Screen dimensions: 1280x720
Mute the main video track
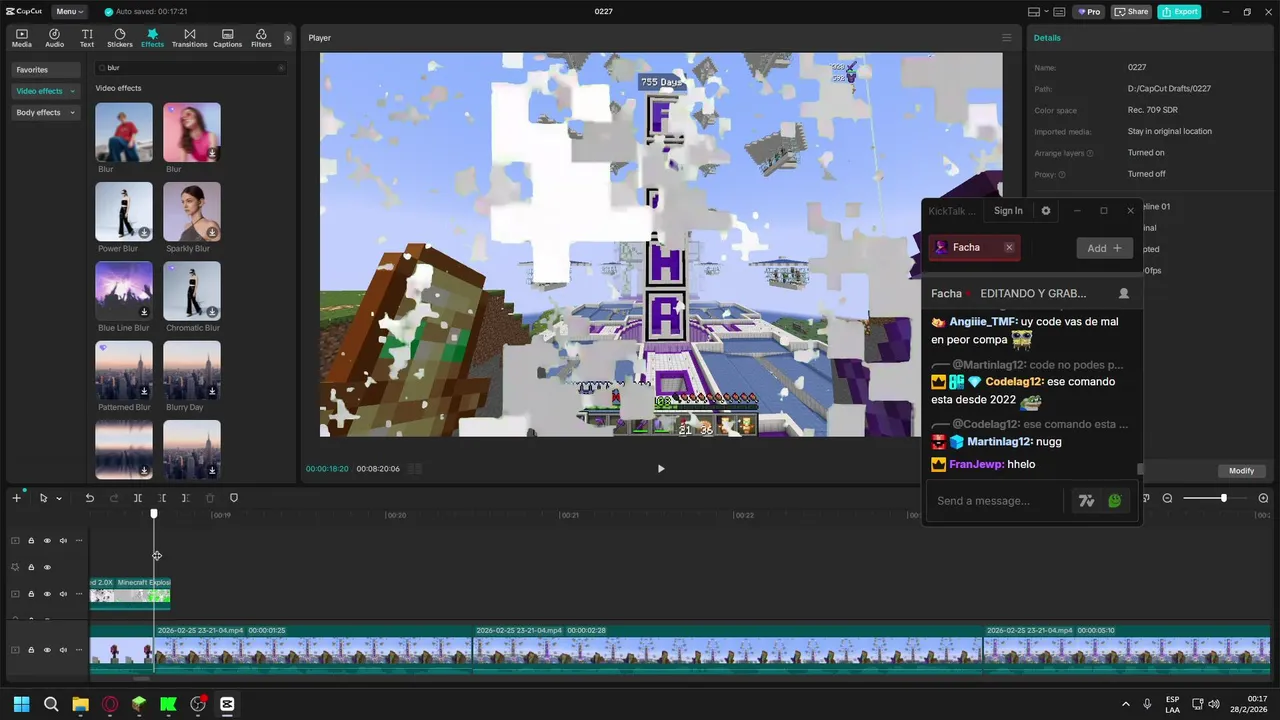click(63, 650)
